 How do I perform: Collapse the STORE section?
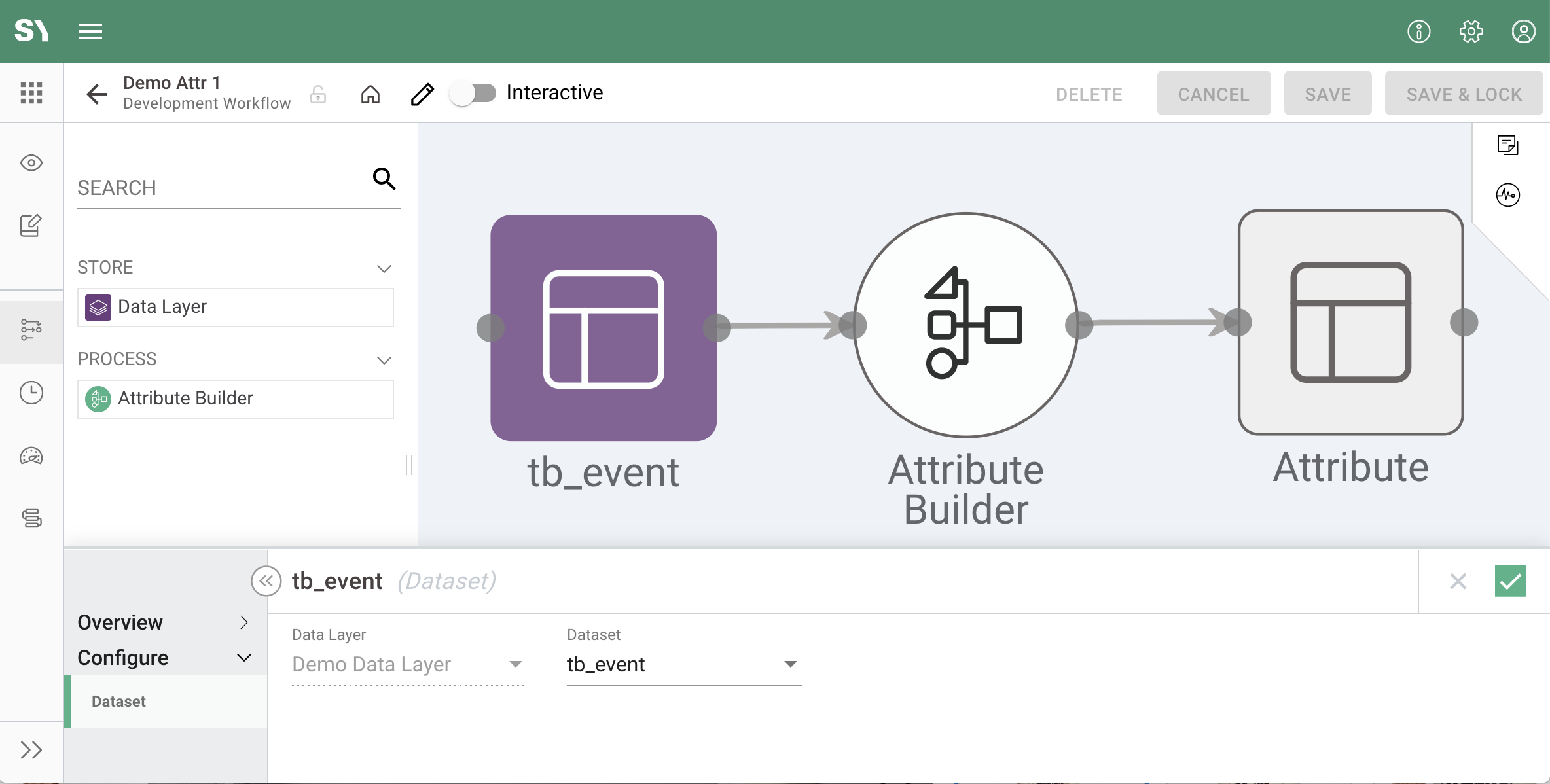[x=384, y=268]
